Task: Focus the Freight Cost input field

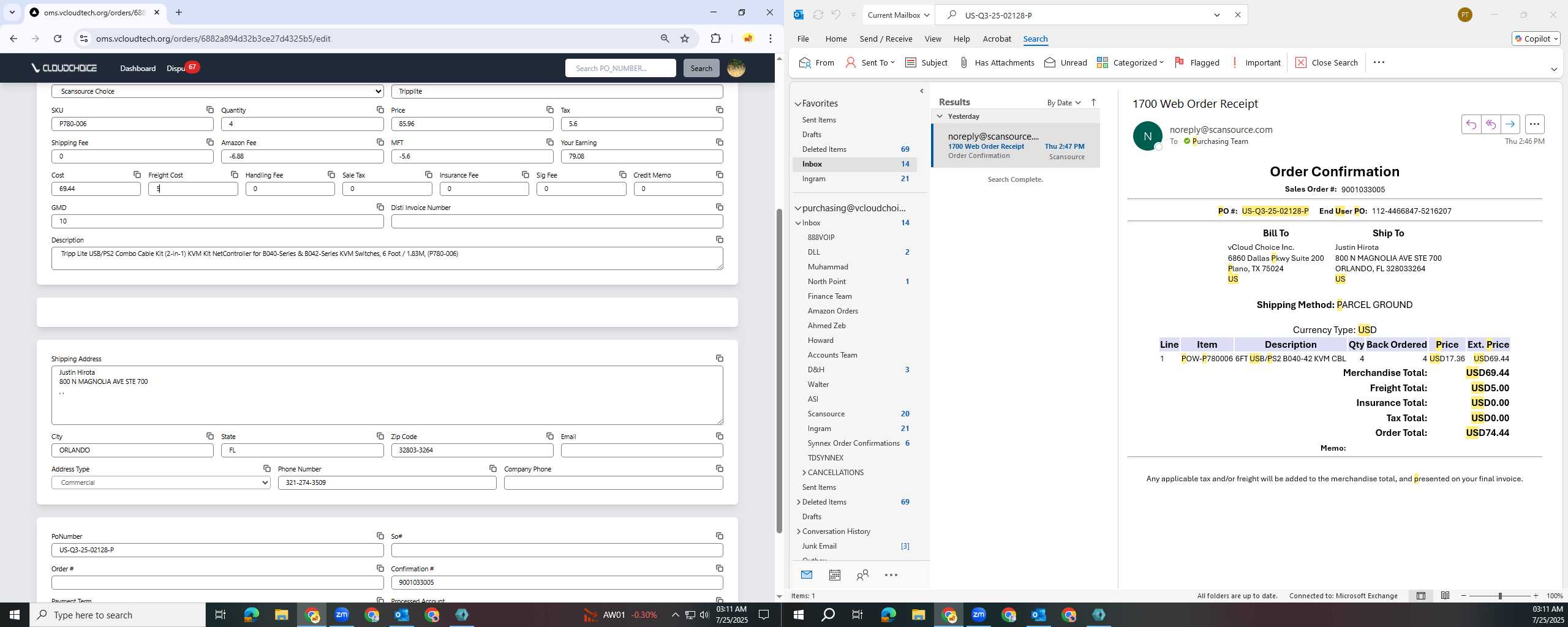Action: coord(193,189)
